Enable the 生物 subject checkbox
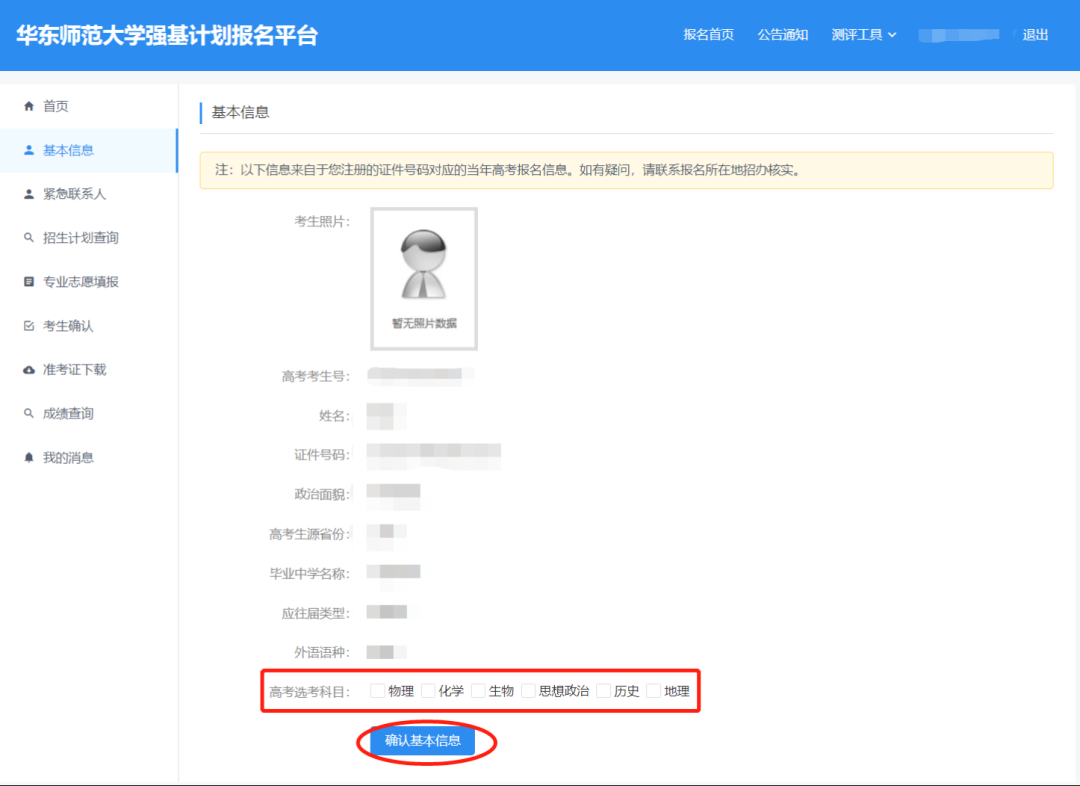1080x786 pixels. (478, 690)
